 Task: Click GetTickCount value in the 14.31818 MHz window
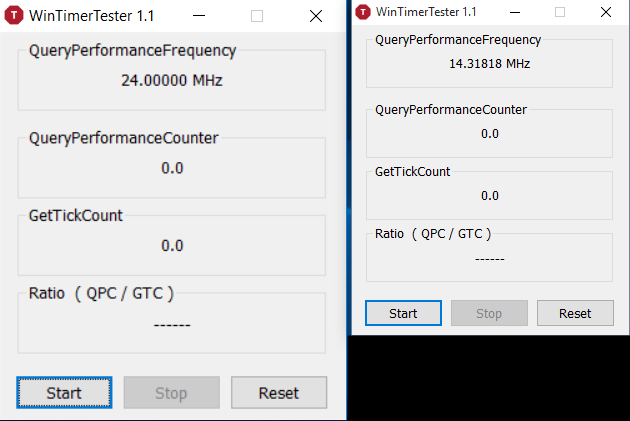click(x=490, y=196)
